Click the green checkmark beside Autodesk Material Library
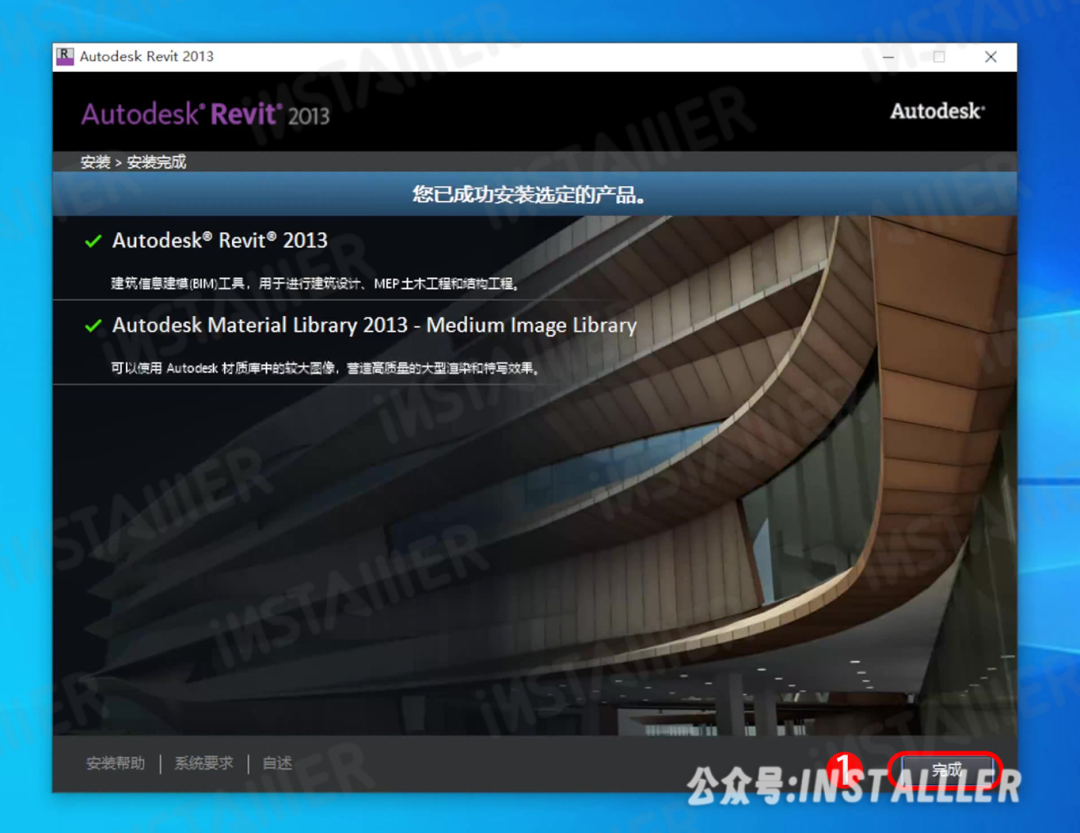Screen dimensions: 1080x833 click(x=93, y=325)
